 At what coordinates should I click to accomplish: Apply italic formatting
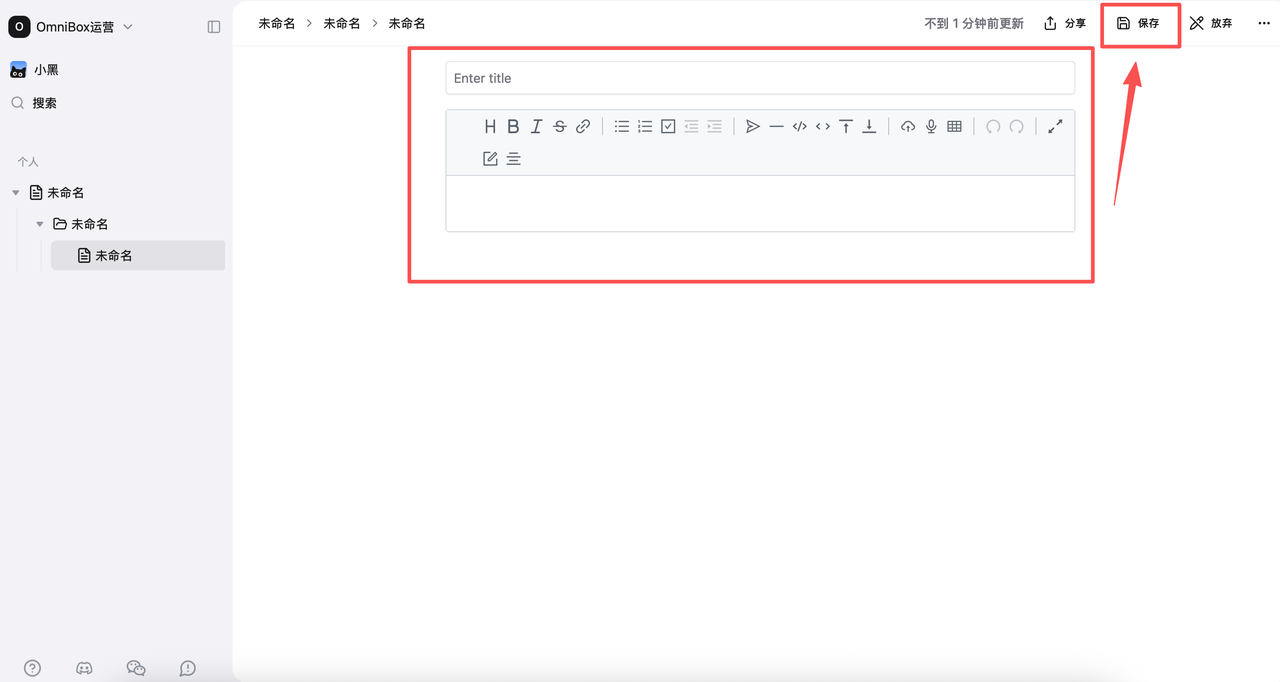536,126
